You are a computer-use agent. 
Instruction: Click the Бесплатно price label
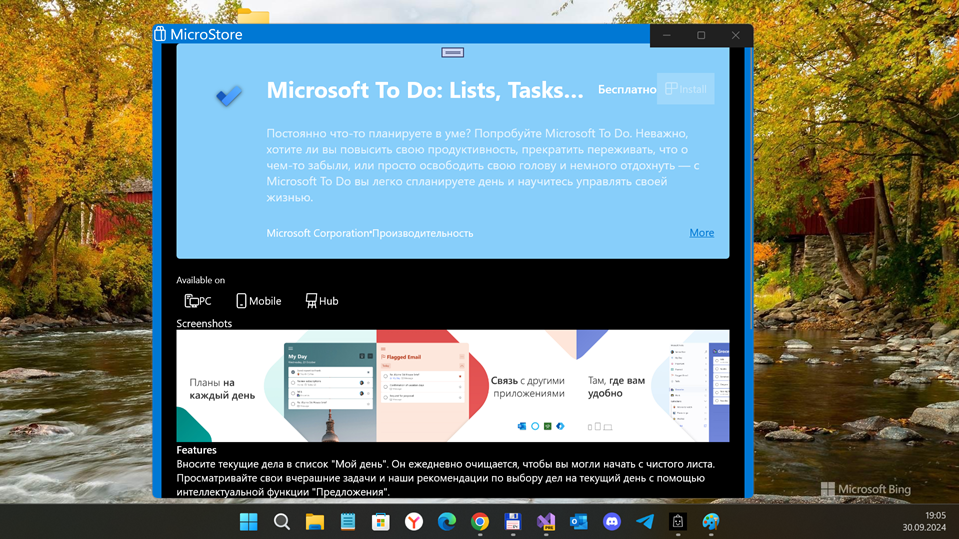pos(627,89)
